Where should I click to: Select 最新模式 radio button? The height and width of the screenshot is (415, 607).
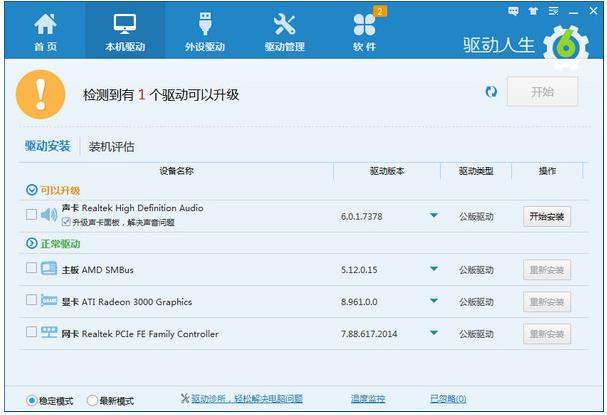point(92,400)
